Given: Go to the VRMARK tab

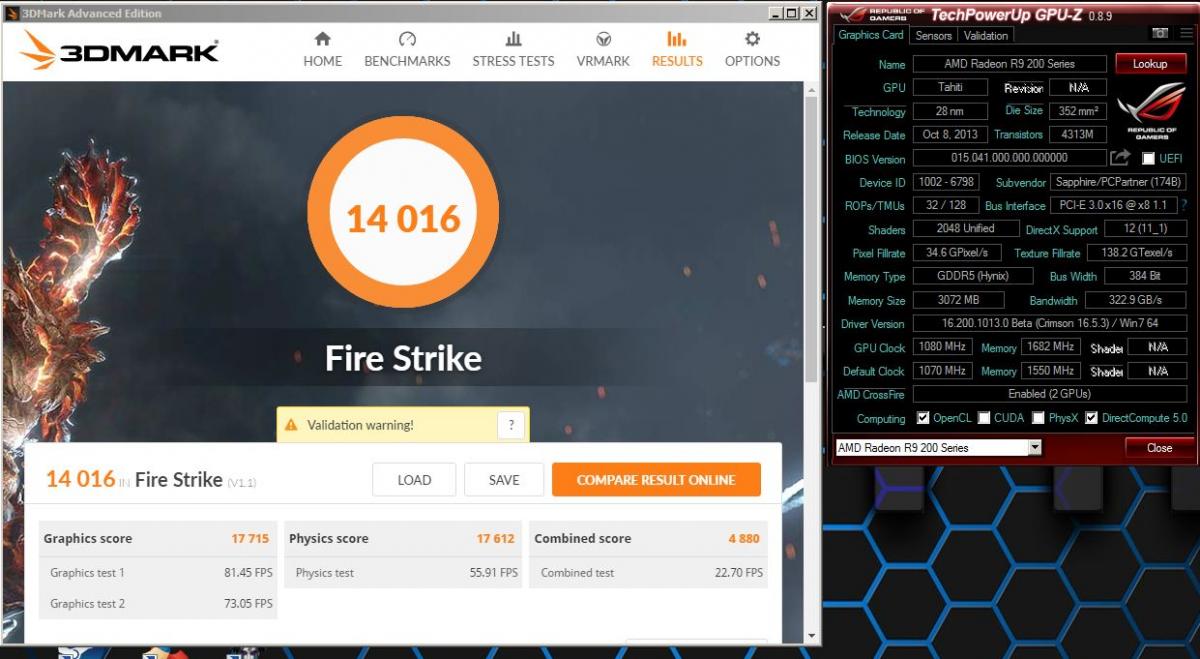Looking at the screenshot, I should pos(603,50).
